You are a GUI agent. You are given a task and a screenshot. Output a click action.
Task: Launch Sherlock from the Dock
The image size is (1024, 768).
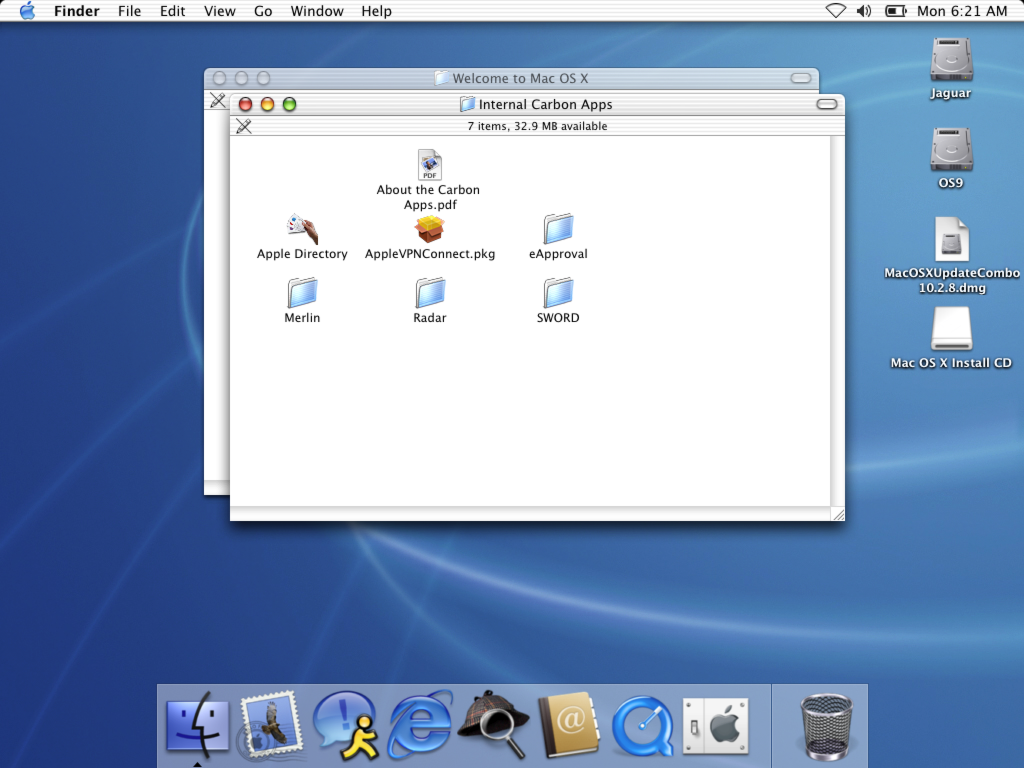tap(494, 725)
